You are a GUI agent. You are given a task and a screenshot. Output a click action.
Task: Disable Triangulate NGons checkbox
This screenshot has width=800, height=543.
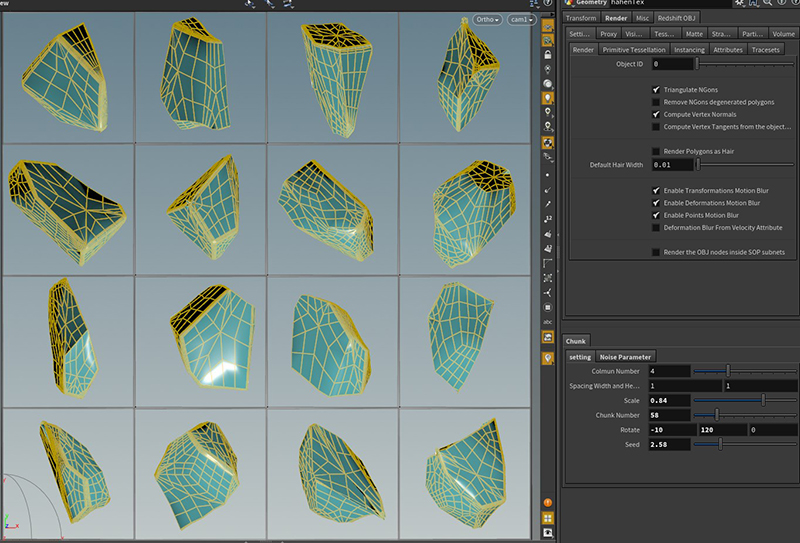(x=656, y=89)
